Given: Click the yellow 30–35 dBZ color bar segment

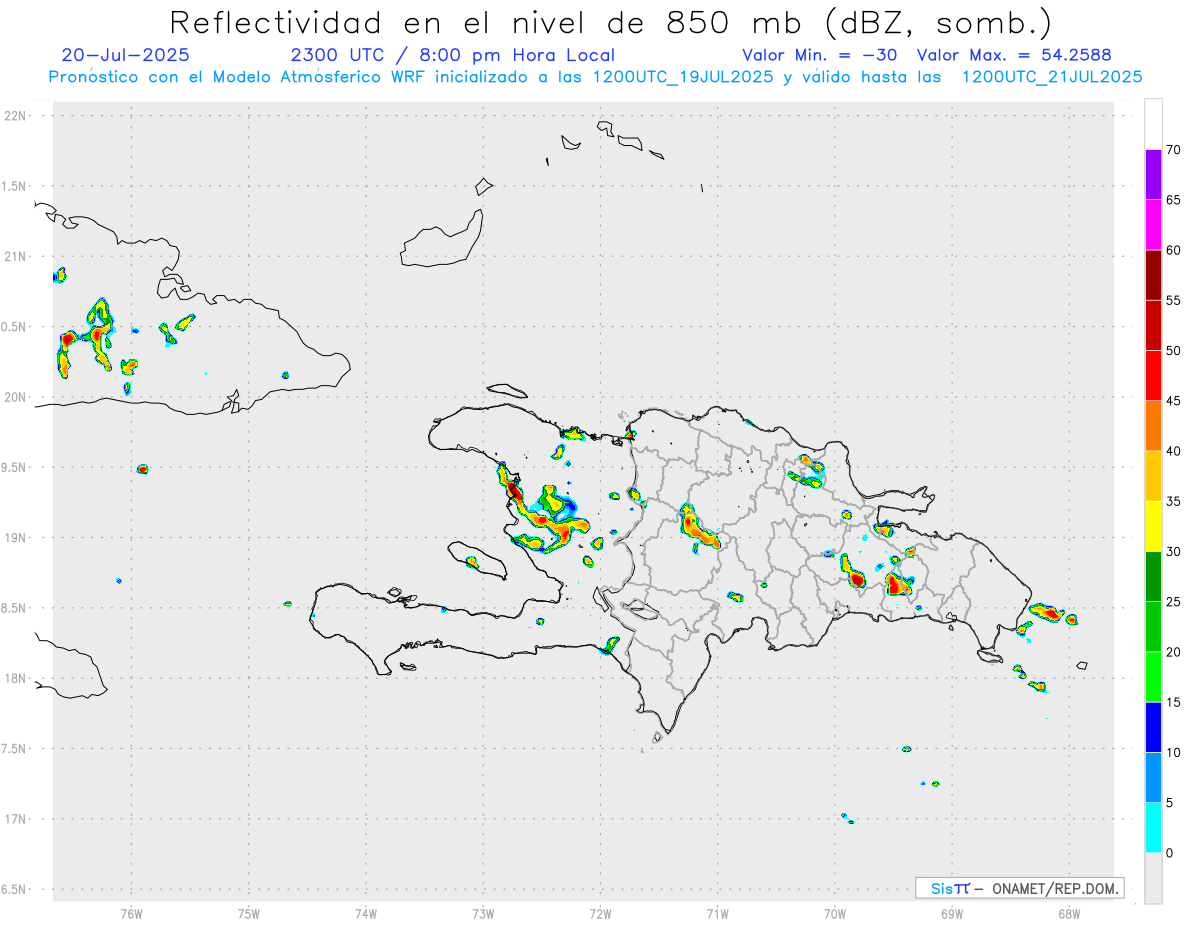Looking at the screenshot, I should (x=1153, y=526).
